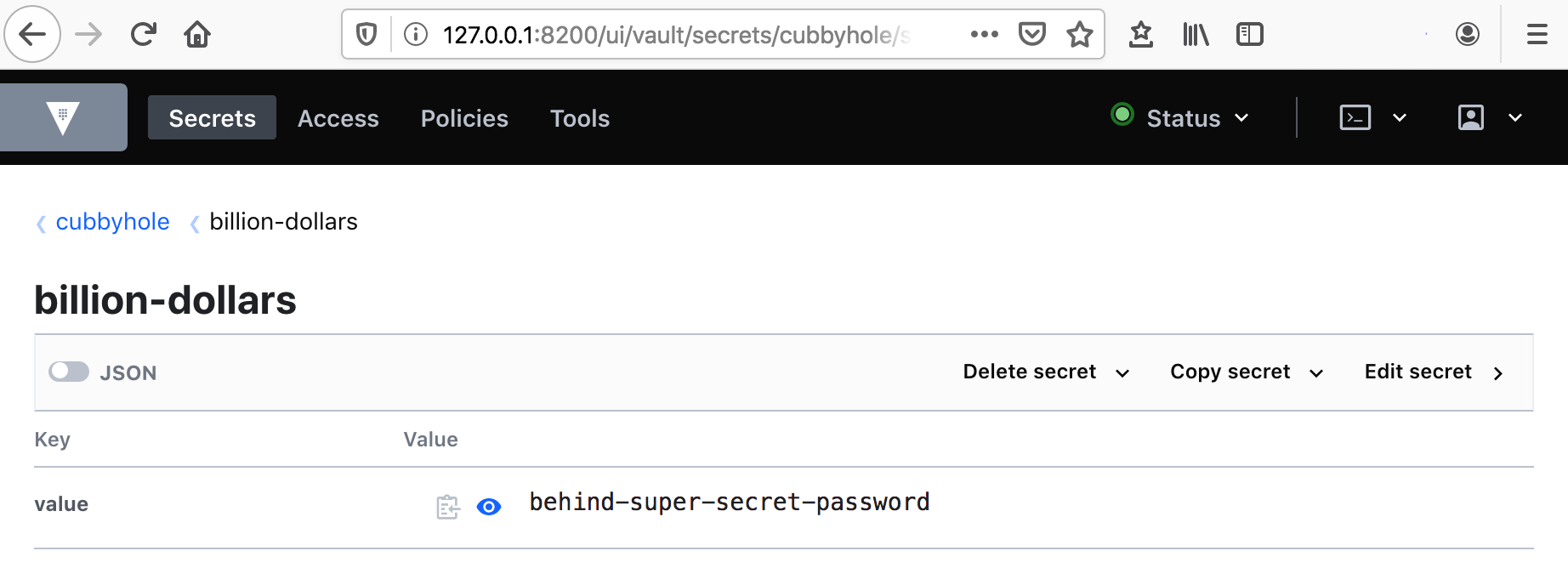Navigate to cubbyhole breadcrumb link
This screenshot has width=1568, height=568.
[112, 222]
